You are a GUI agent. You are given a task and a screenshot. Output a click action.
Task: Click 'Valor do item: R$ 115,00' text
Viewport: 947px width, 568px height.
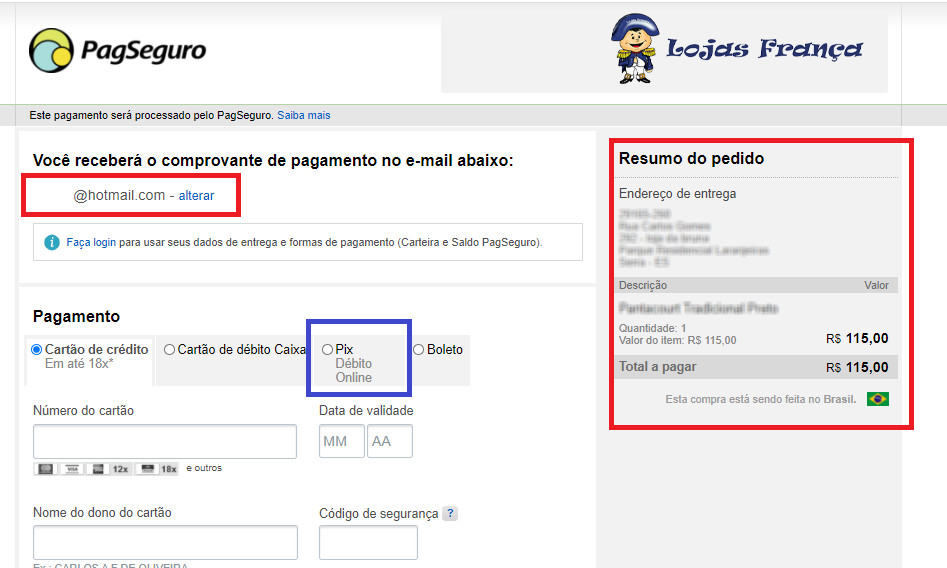(x=678, y=340)
